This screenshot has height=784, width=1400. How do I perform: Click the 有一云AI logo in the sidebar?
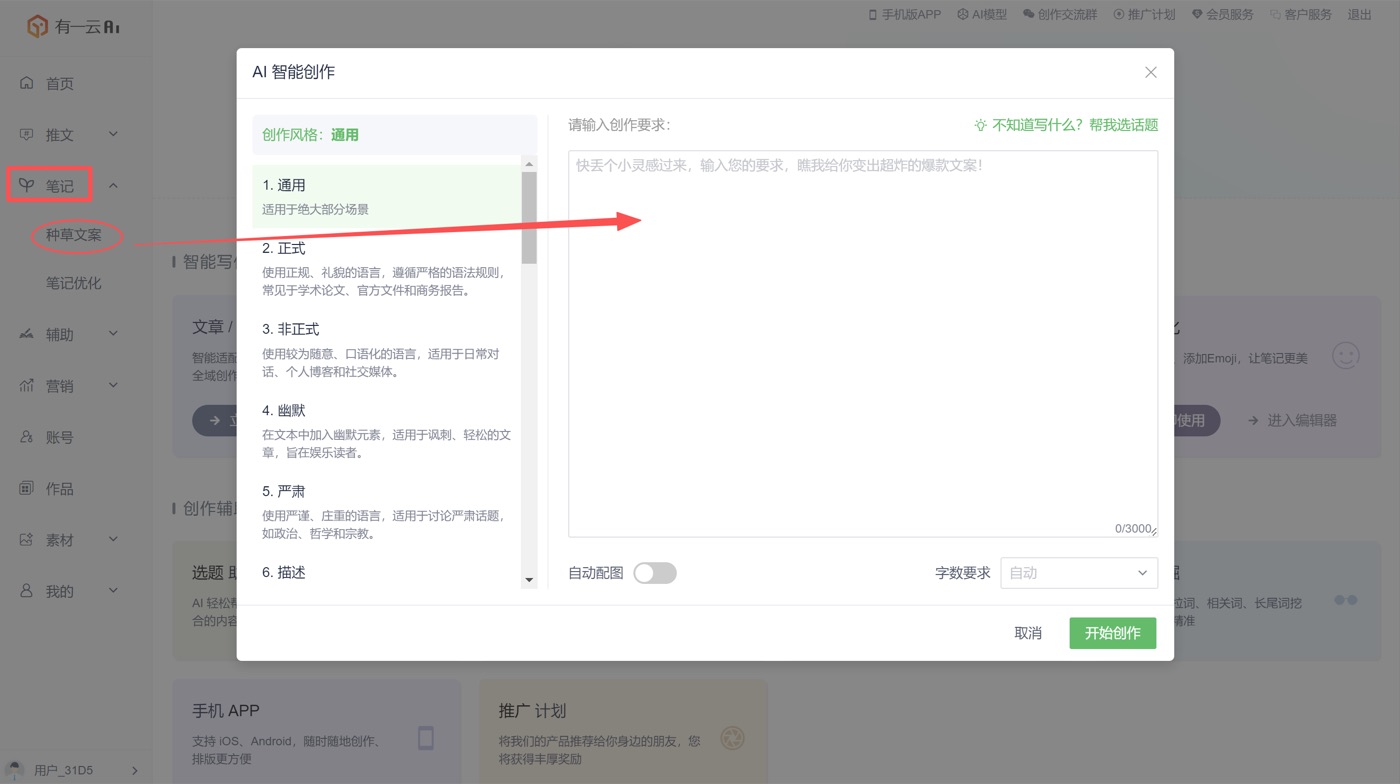(x=73, y=26)
